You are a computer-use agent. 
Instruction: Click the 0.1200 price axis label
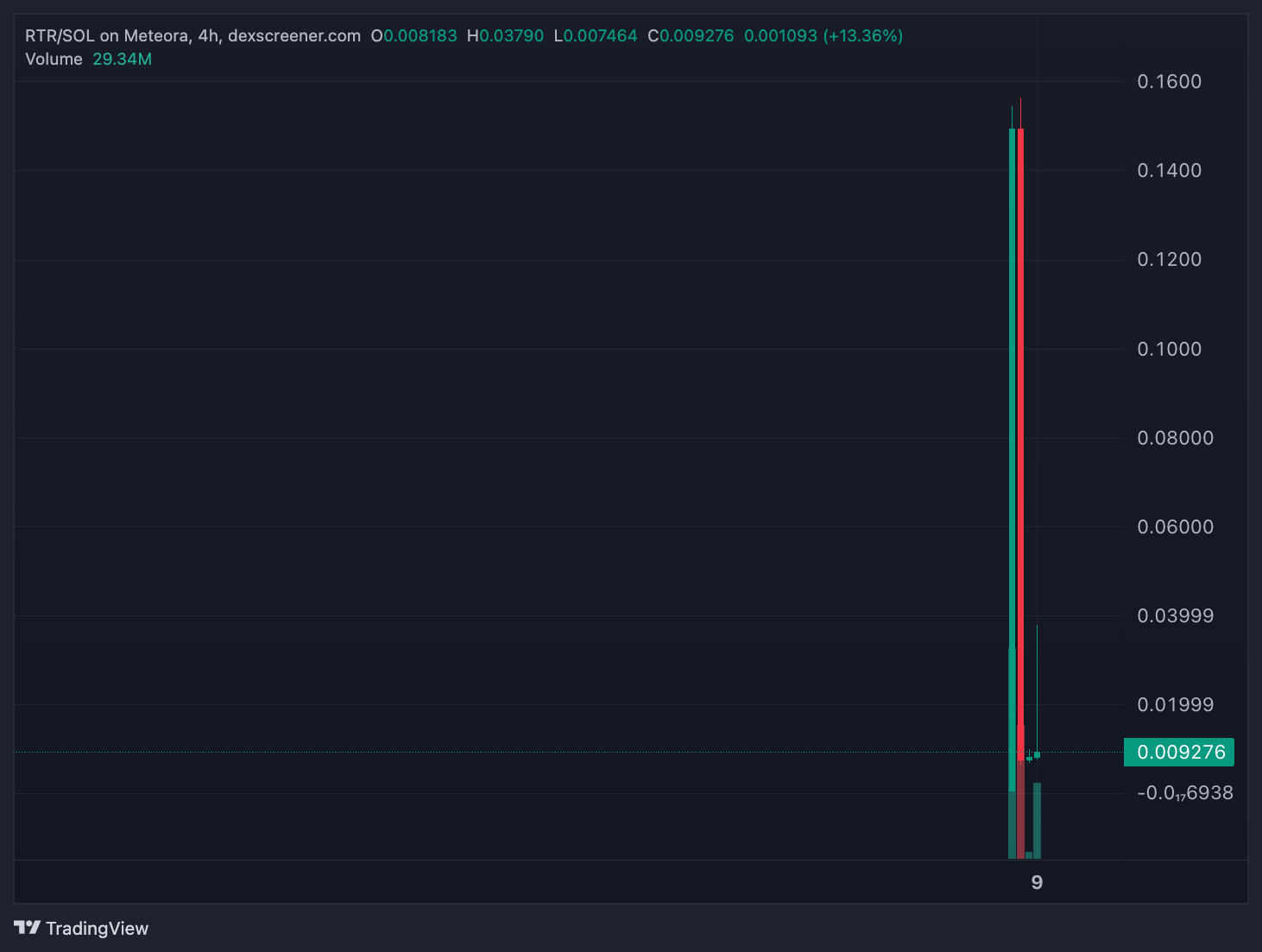click(1169, 259)
